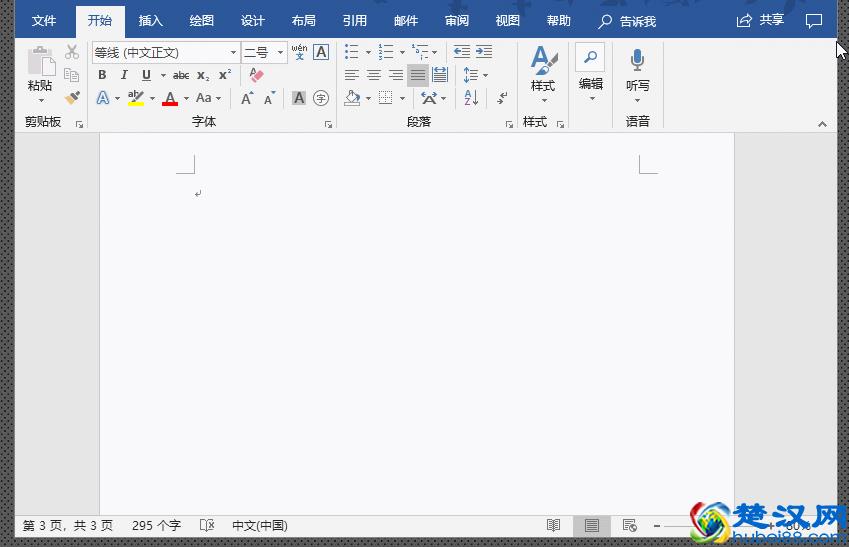Click the Distributed alignment icon
849x547 pixels.
(440, 75)
